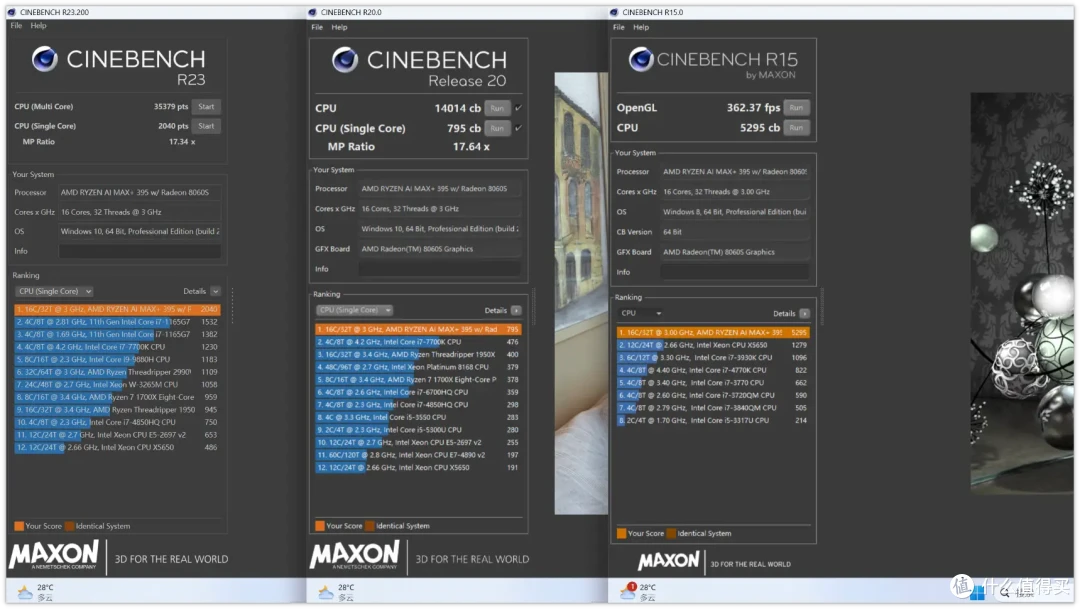This screenshot has height=609, width=1080.
Task: Expand the Details arrow in R15 ranking
Action: [804, 313]
